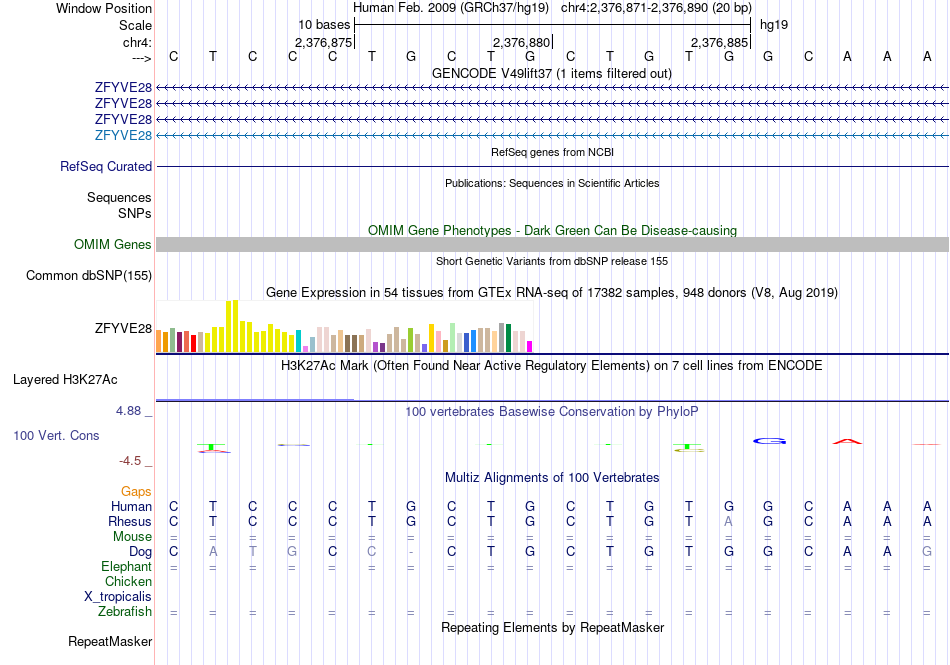This screenshot has height=665, width=950.
Task: Select the light blue ZFYVE28 transcript label
Action: (123, 136)
